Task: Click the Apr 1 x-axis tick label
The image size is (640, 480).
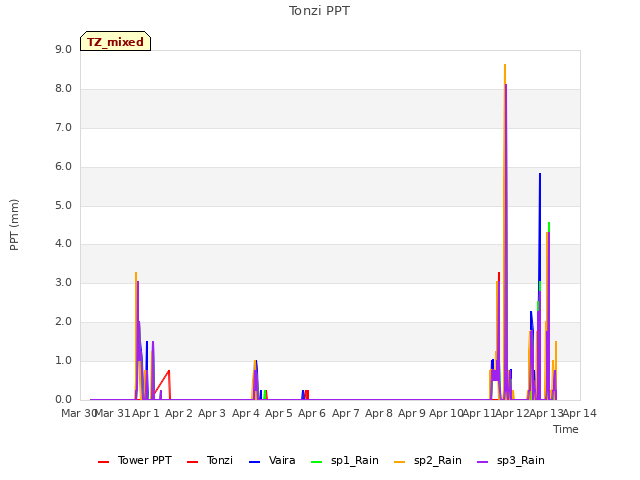Action: [146, 413]
